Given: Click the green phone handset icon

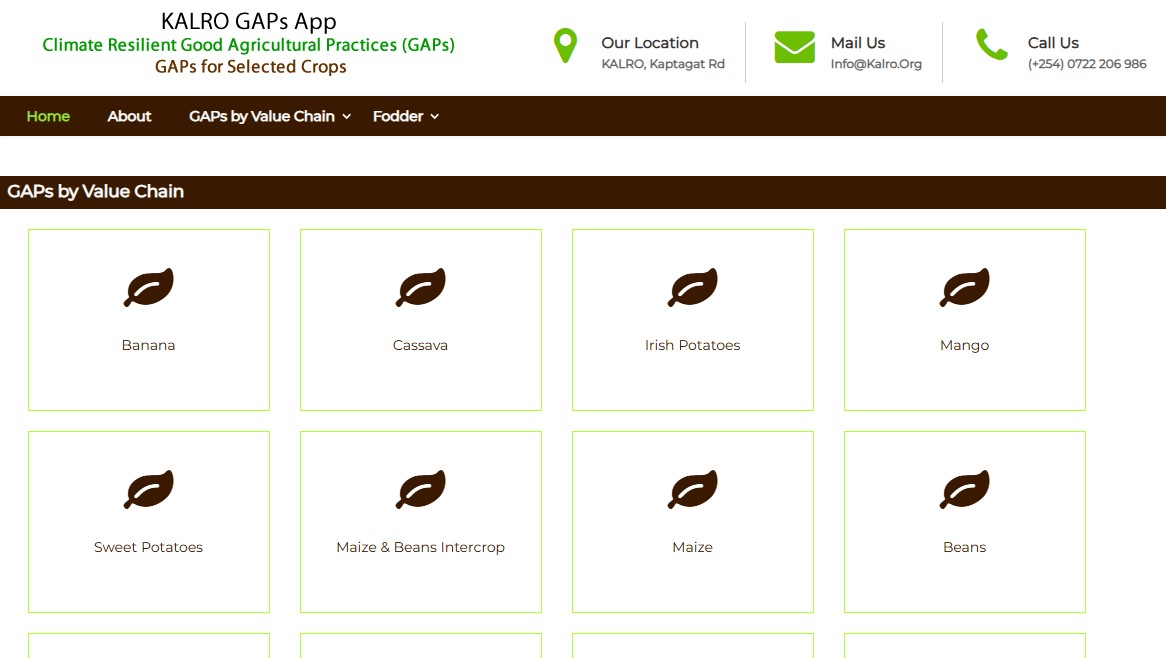Looking at the screenshot, I should 991,45.
